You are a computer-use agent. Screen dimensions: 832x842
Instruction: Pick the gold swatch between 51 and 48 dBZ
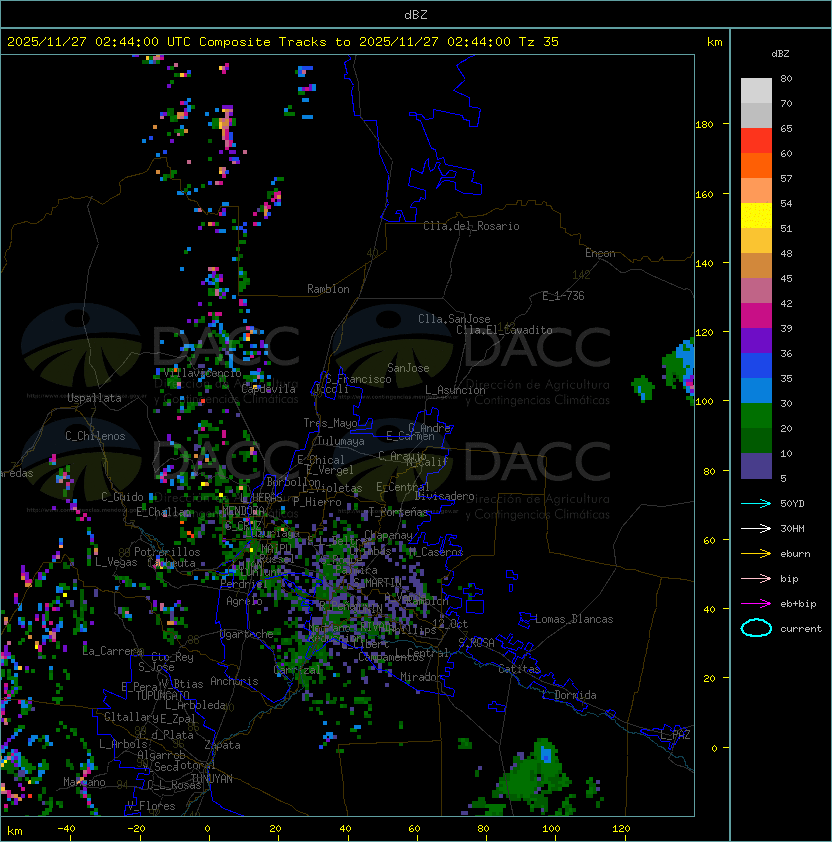(x=756, y=241)
